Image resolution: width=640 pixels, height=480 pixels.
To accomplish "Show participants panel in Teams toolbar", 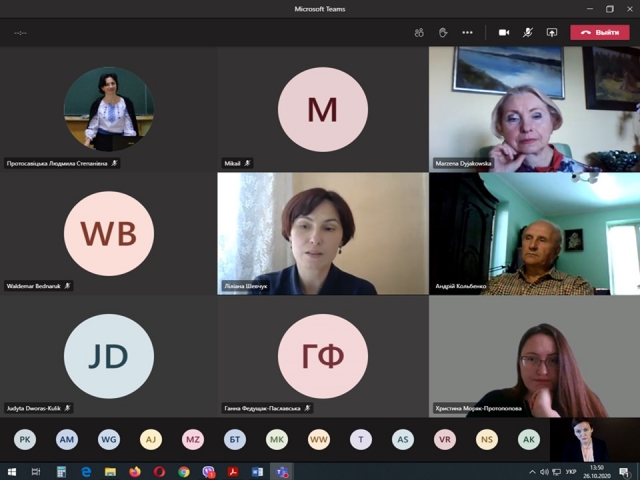I will 419,33.
